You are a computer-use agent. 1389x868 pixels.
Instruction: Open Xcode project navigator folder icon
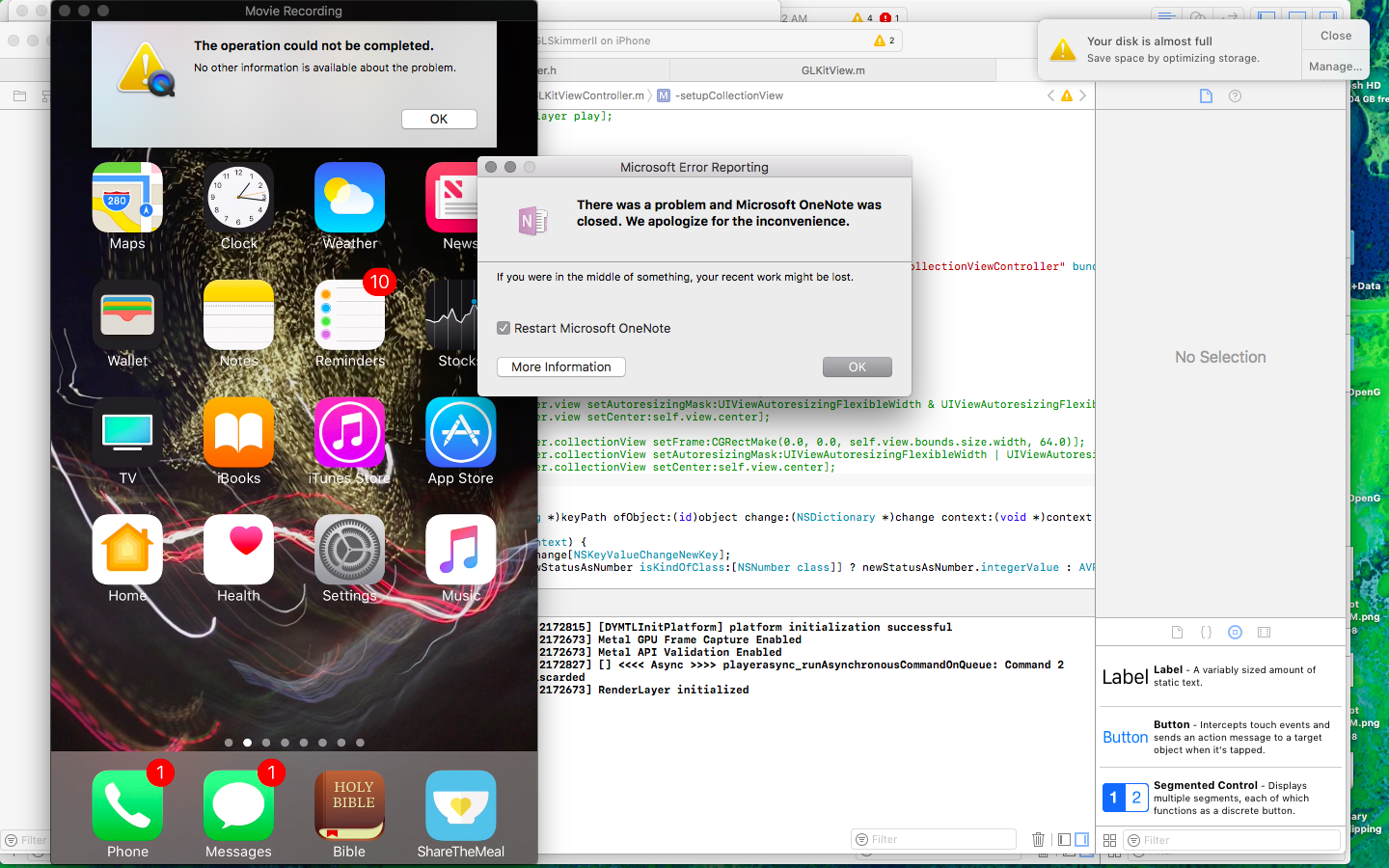pos(19,96)
